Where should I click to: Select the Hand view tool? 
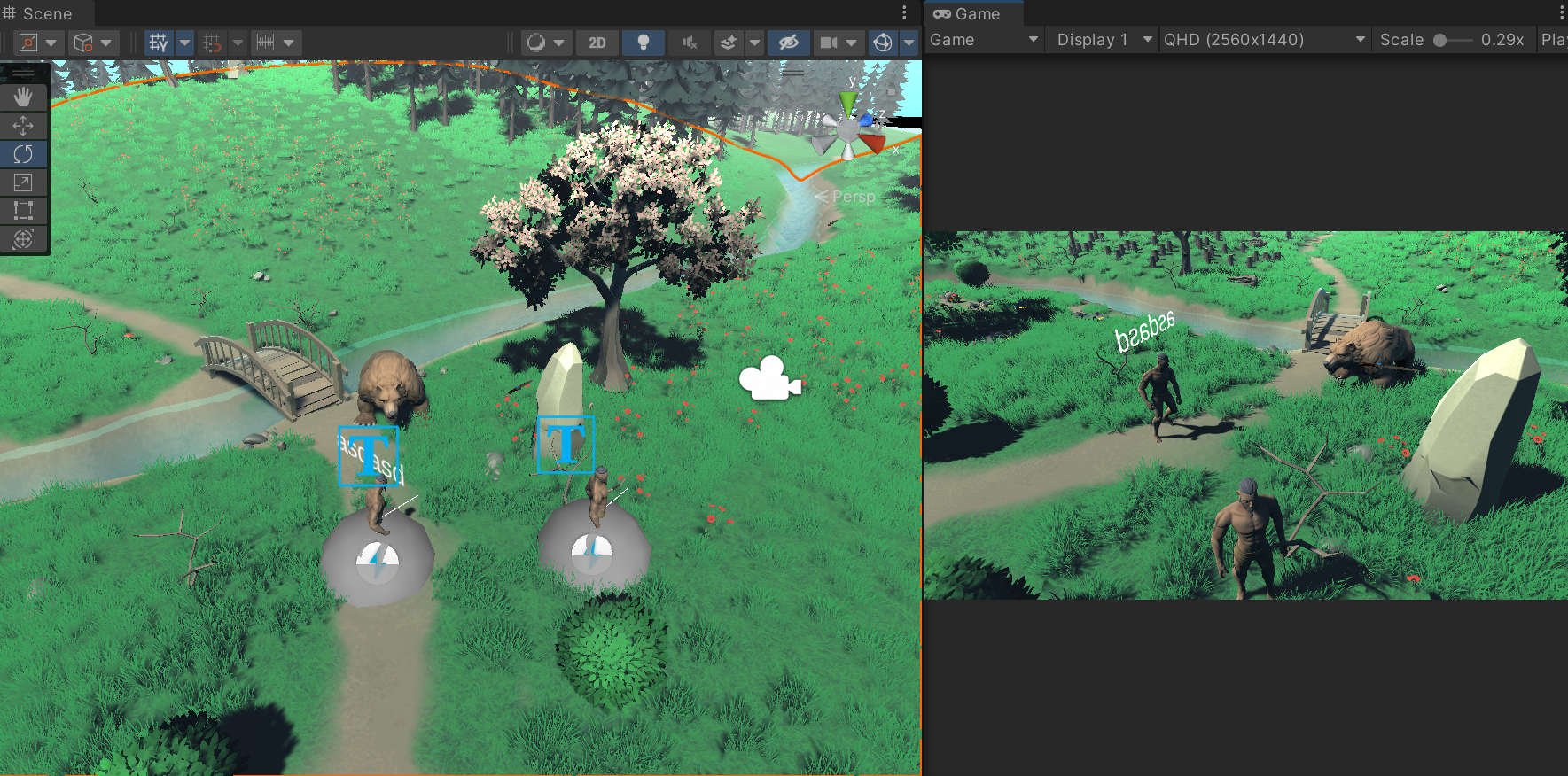coord(23,97)
